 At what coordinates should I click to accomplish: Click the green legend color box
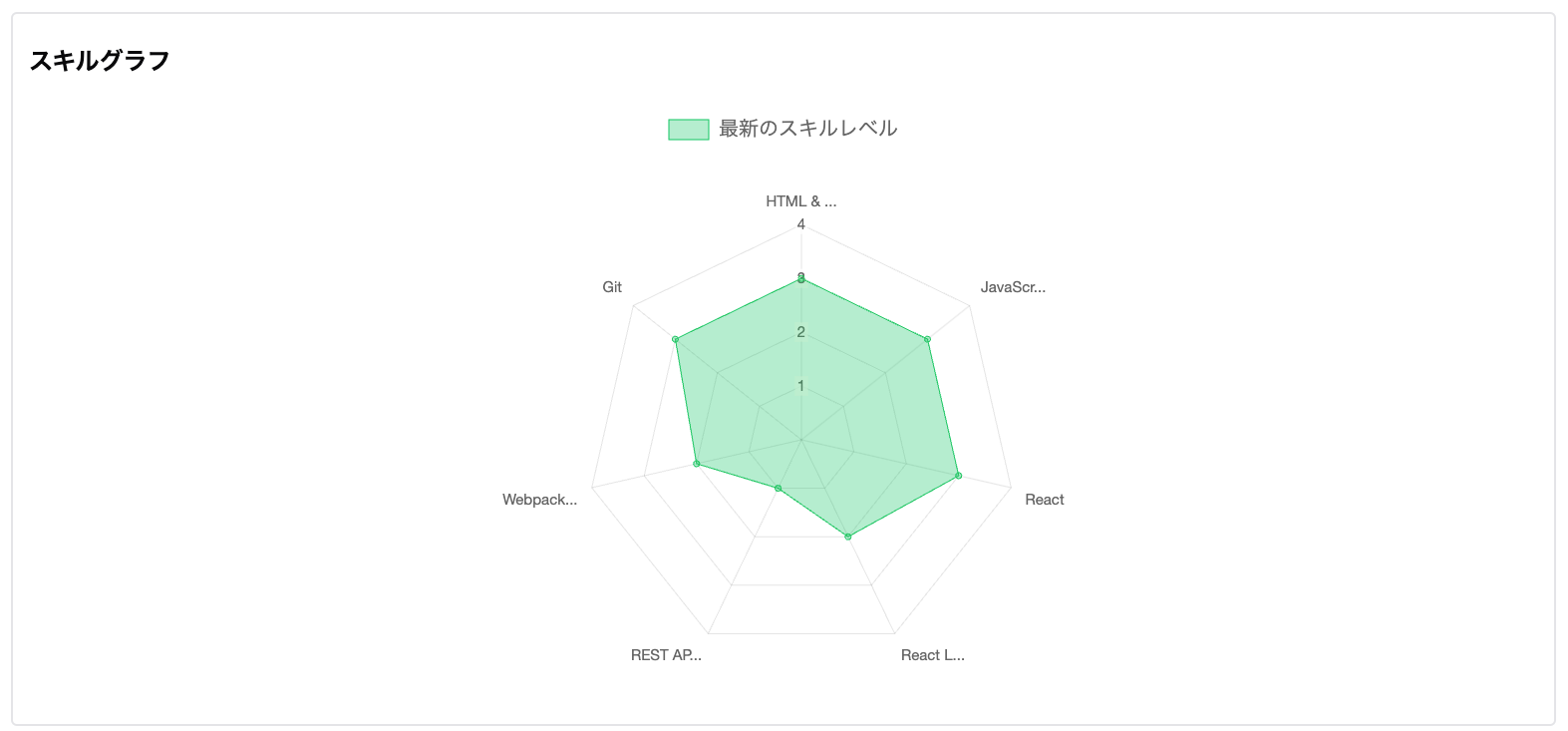pyautogui.click(x=688, y=130)
